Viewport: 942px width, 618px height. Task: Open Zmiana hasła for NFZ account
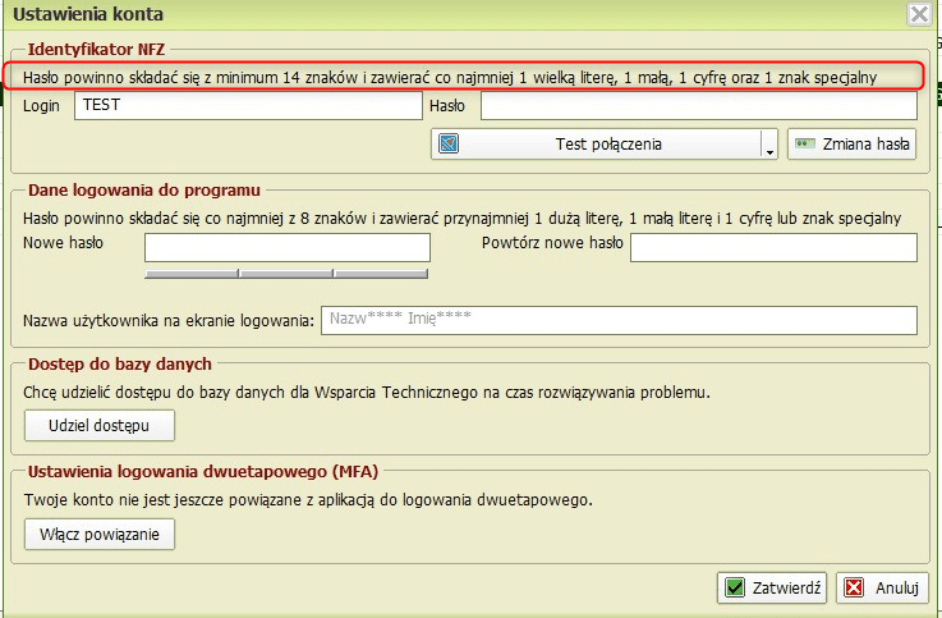852,144
